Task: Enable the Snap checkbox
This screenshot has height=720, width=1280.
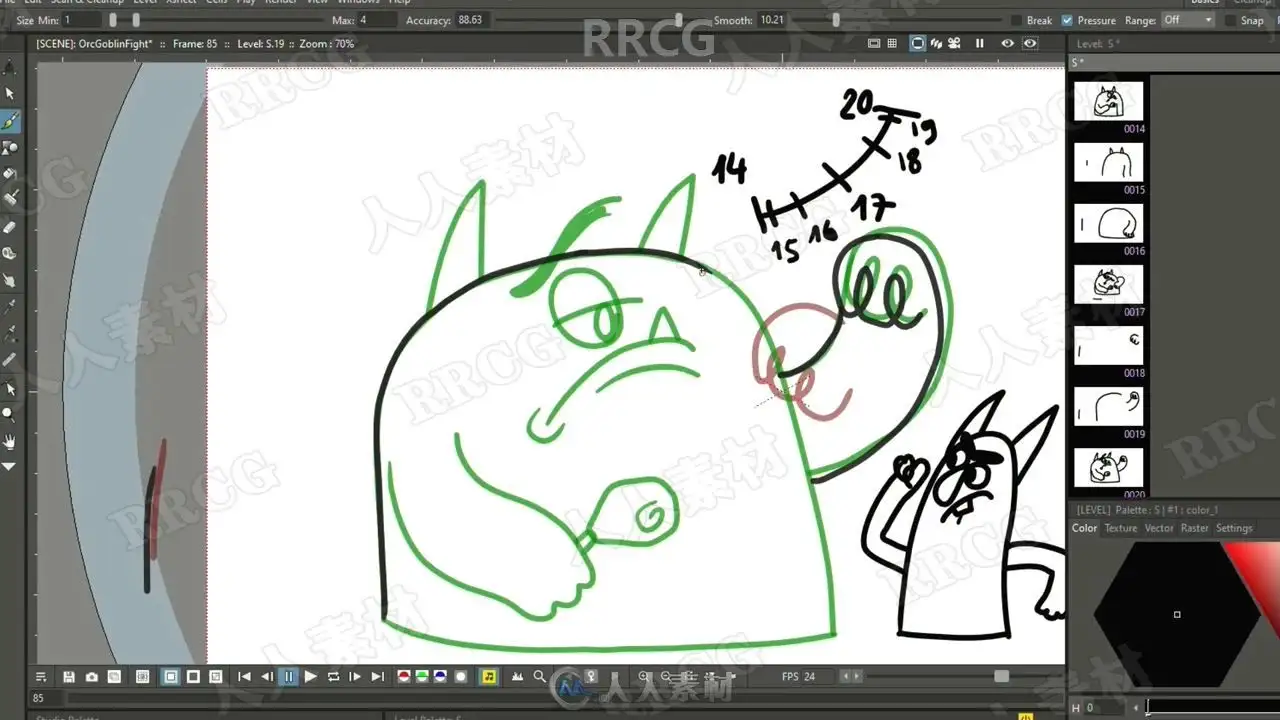Action: (x=1230, y=20)
